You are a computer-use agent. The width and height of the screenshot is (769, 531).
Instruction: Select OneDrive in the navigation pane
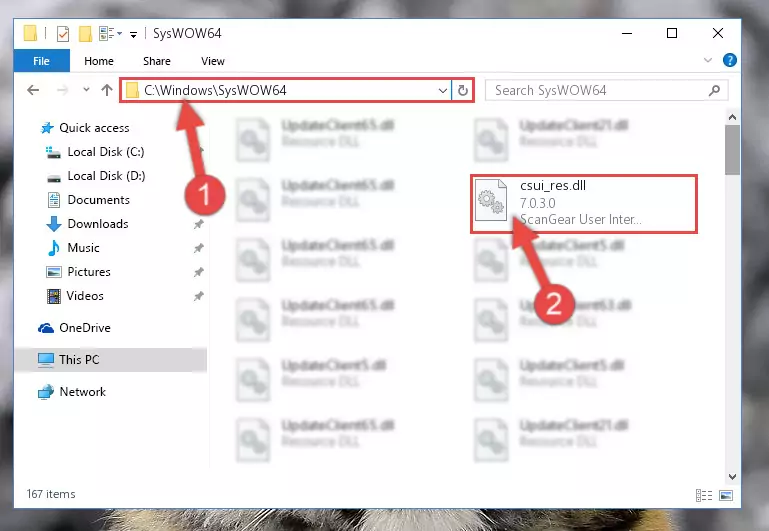[x=85, y=328]
